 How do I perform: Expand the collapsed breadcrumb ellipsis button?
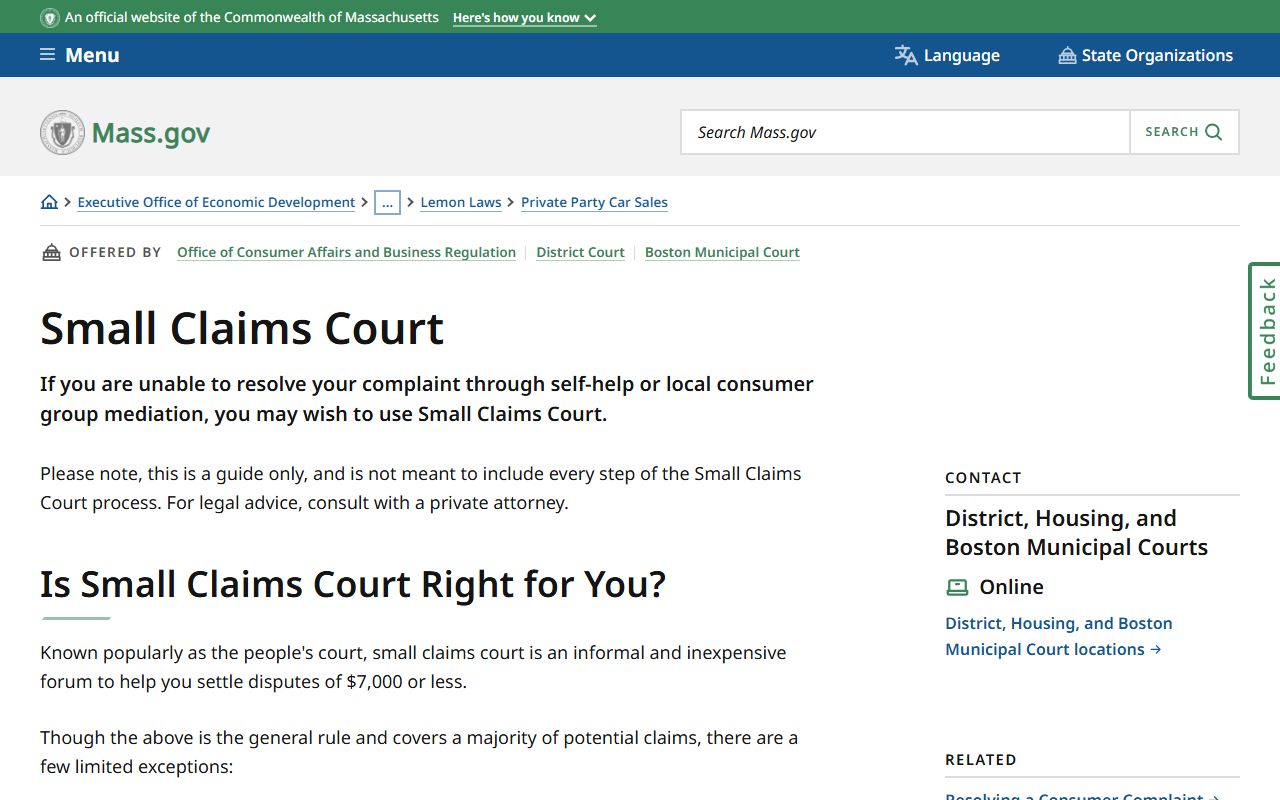point(387,202)
